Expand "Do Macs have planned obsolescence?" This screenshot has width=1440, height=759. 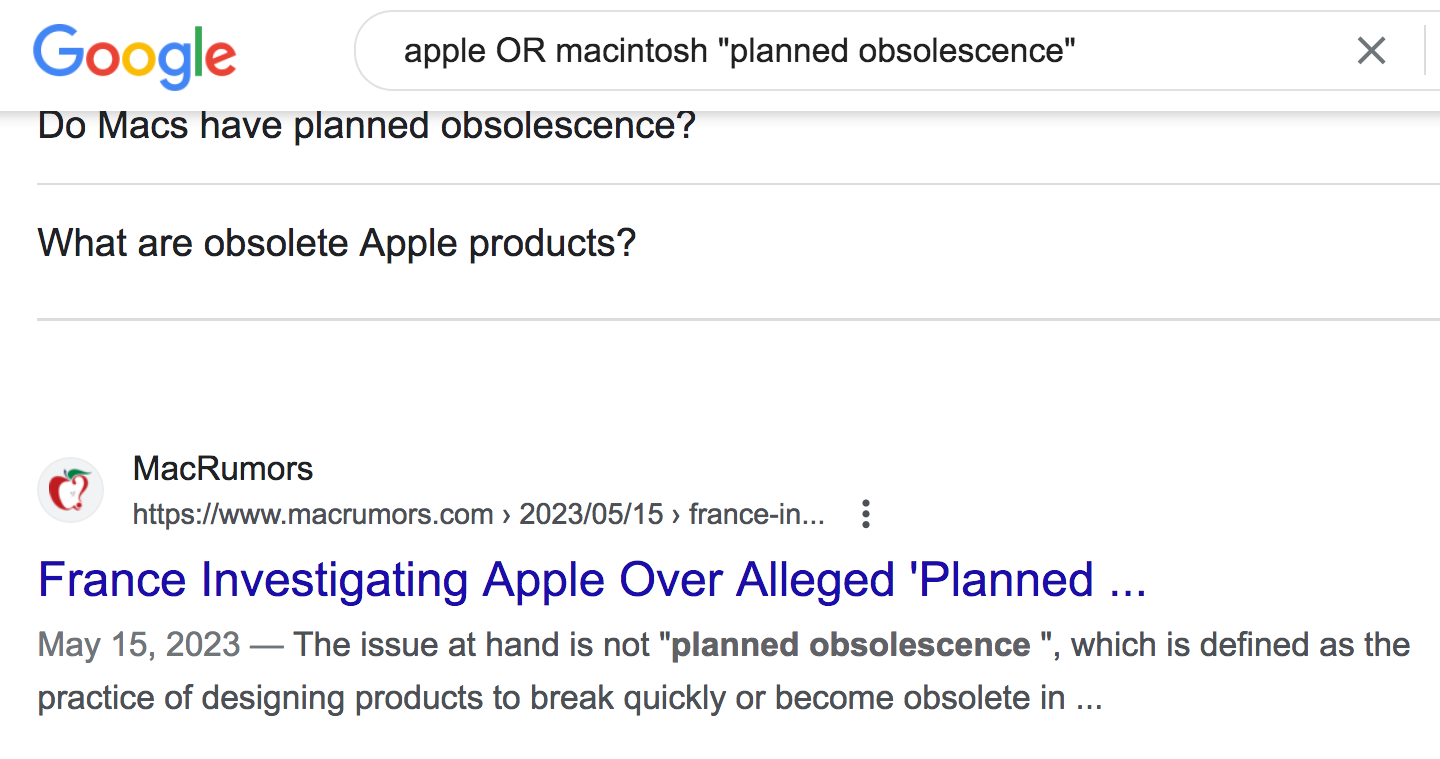click(x=366, y=126)
